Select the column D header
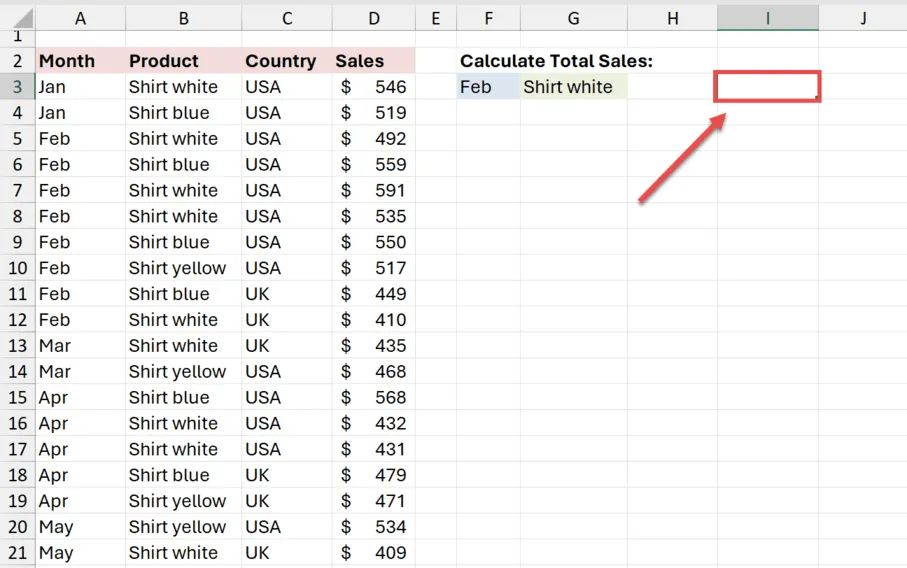This screenshot has width=907, height=568. 373,18
